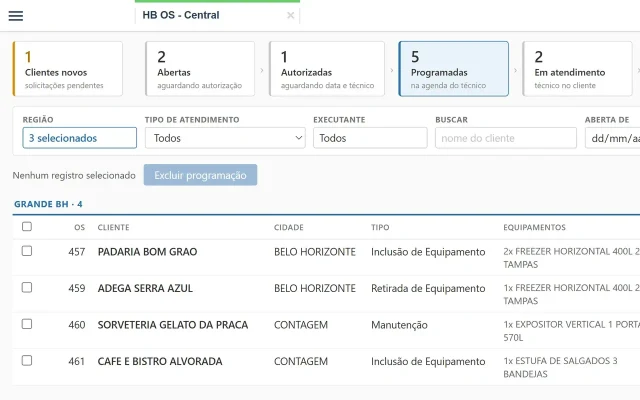Open the Região multi-select showing 3 selecionados
The image size is (640, 400).
pos(80,138)
